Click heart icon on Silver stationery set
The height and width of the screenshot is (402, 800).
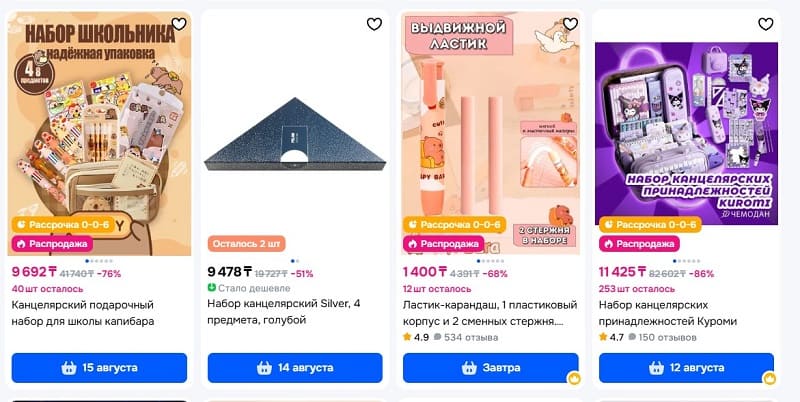point(374,23)
